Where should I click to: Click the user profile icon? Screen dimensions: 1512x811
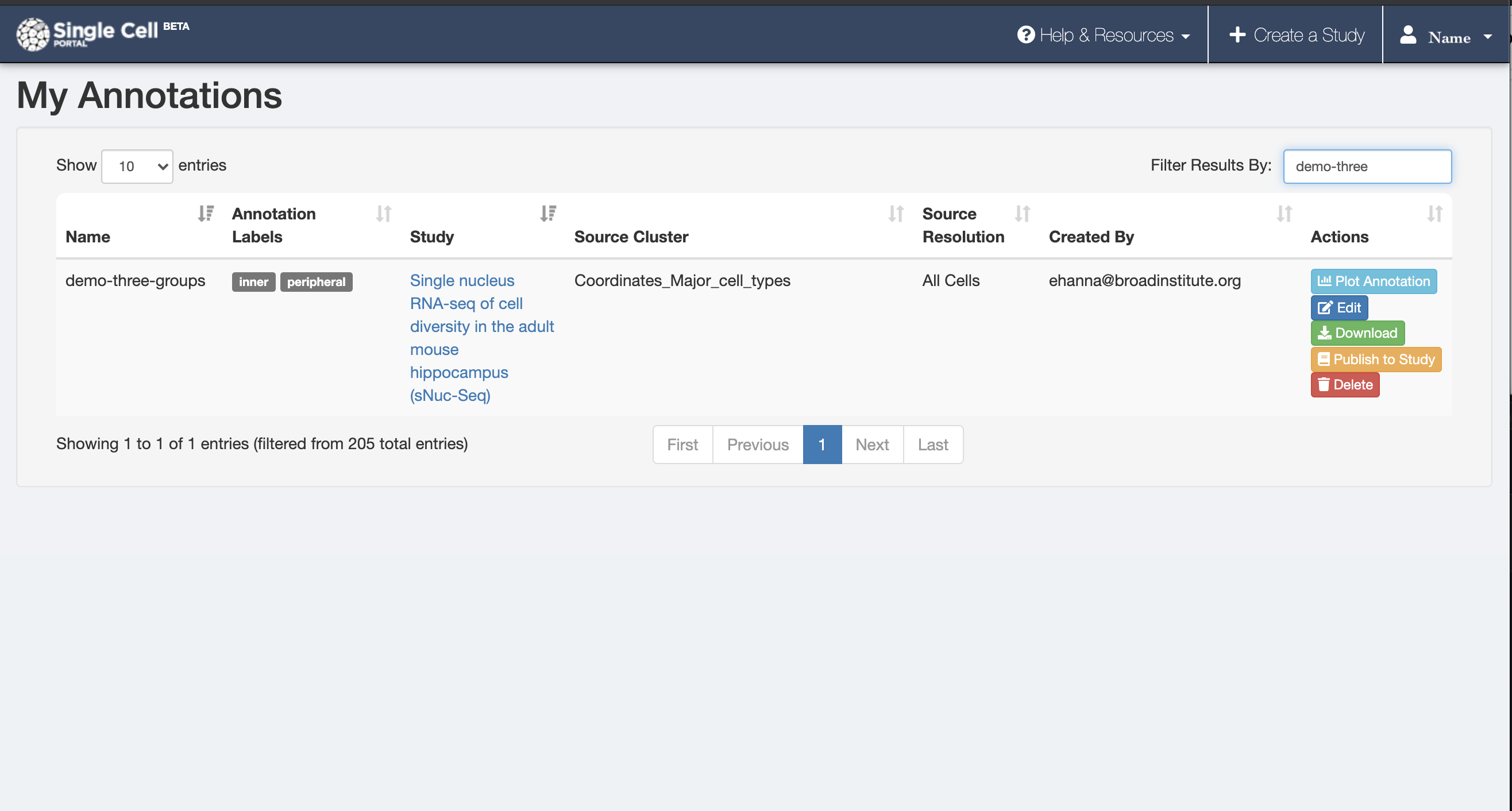click(x=1408, y=36)
